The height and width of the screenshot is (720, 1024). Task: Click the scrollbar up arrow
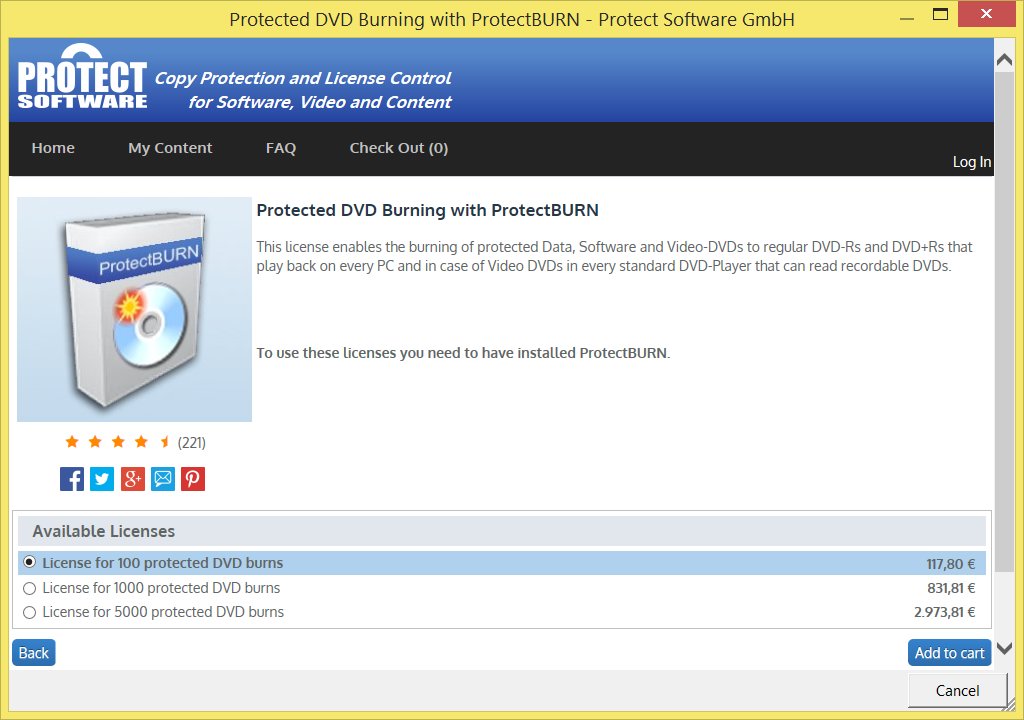tap(1004, 60)
